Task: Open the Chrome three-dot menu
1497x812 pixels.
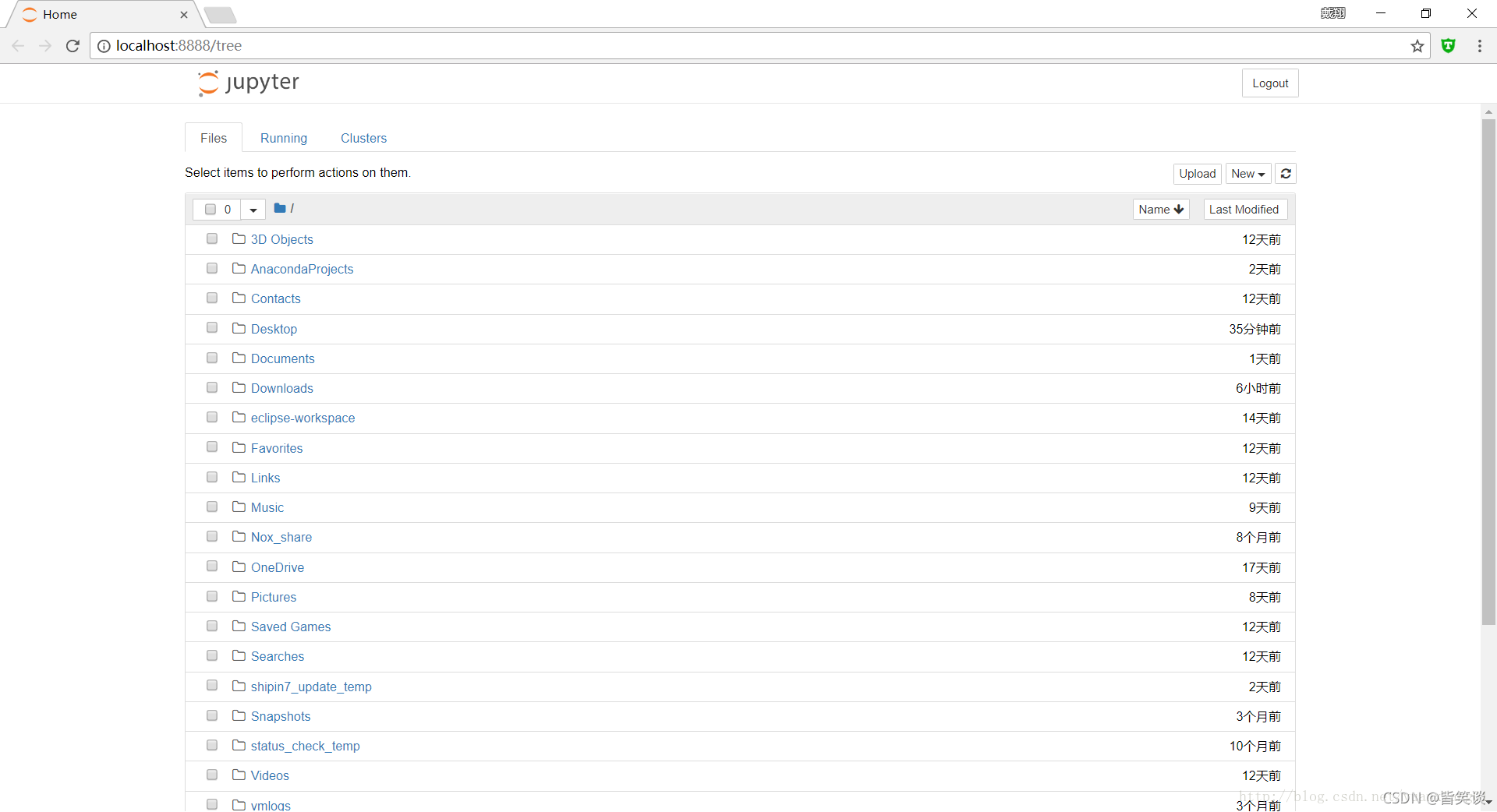Action: (x=1479, y=46)
